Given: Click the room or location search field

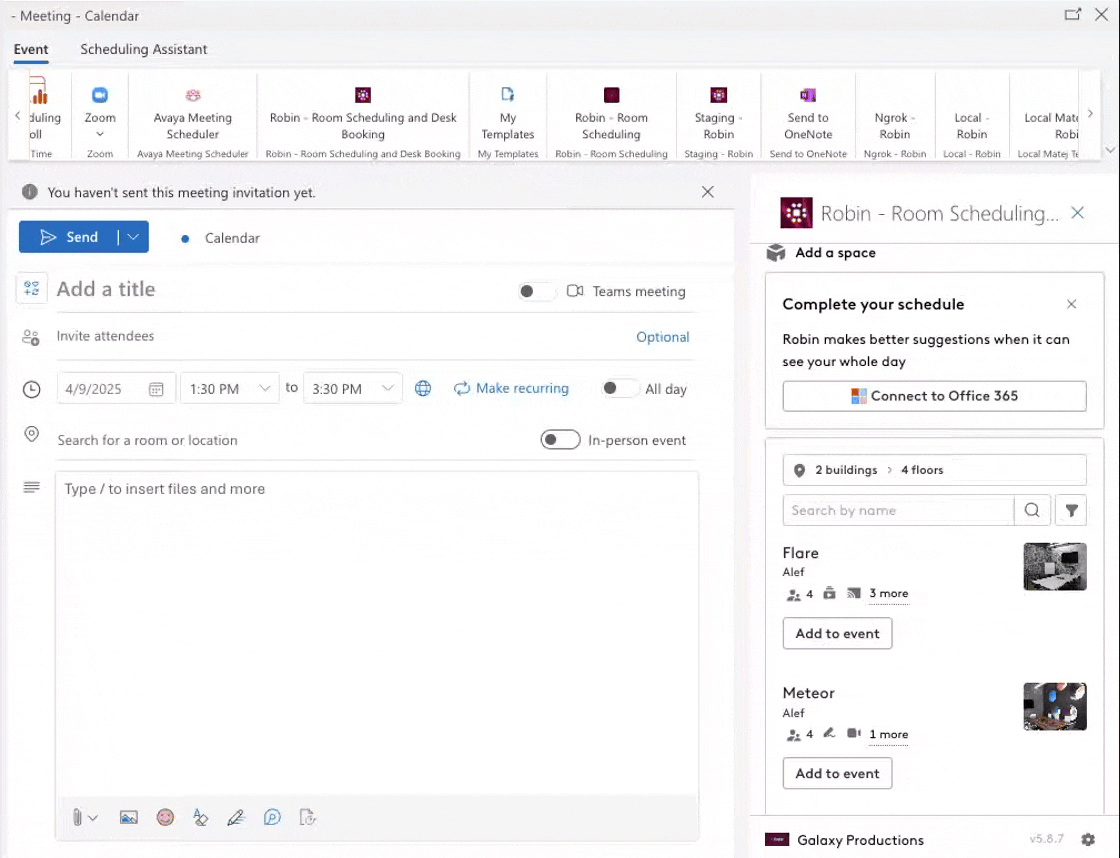Looking at the screenshot, I should tap(293, 440).
